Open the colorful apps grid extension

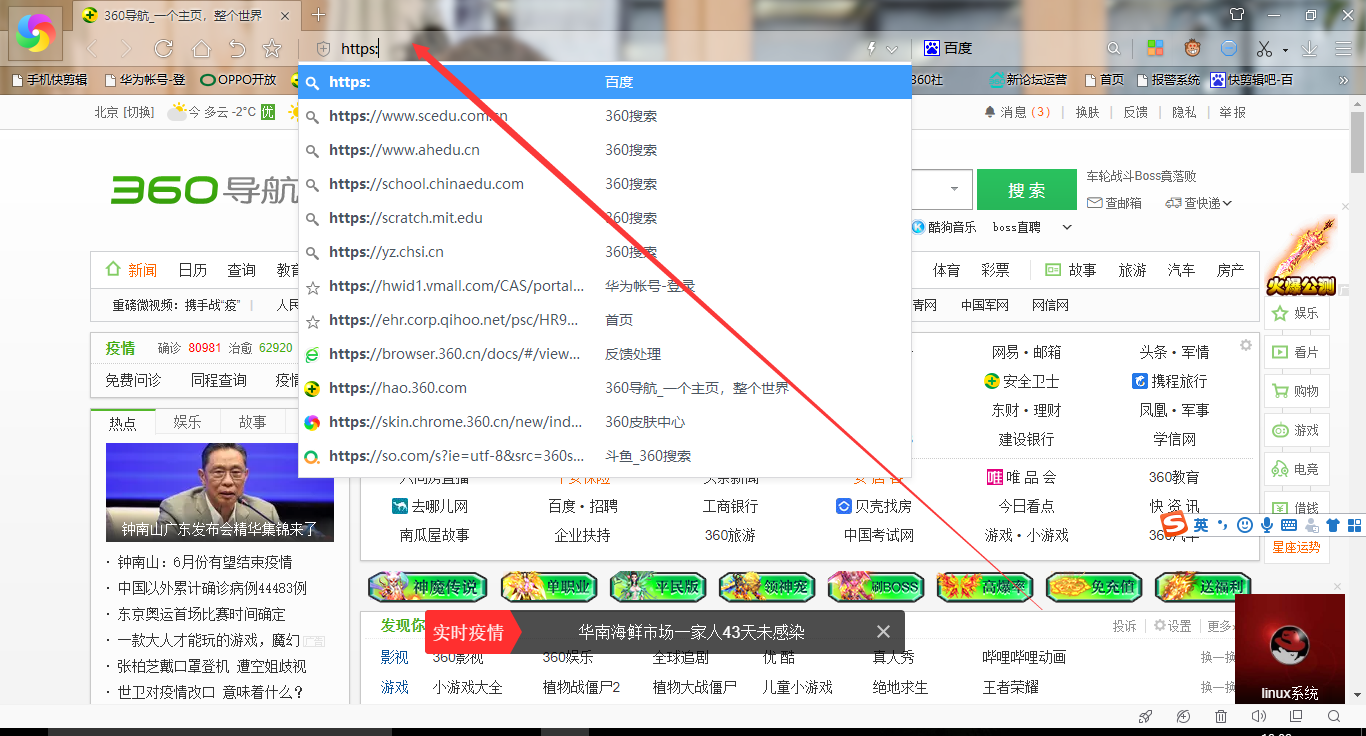1155,48
